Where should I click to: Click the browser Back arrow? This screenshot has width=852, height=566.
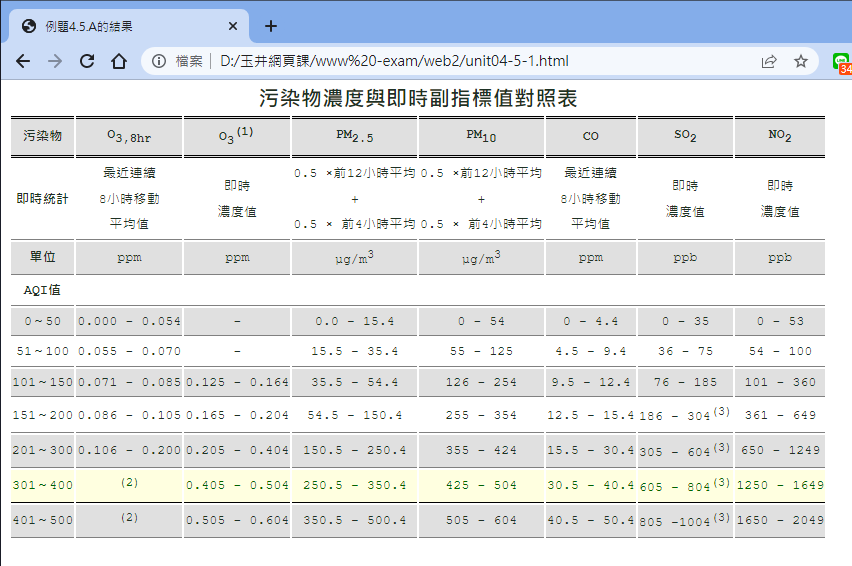point(23,61)
